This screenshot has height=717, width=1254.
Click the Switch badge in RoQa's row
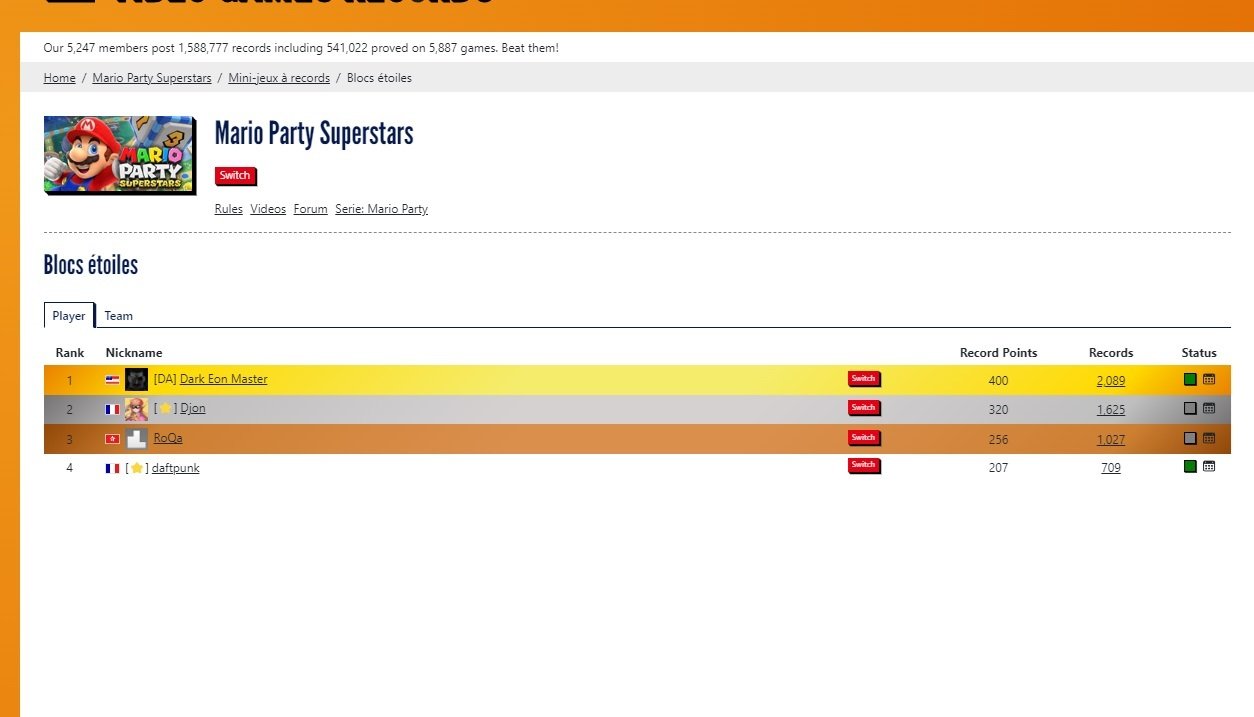pos(864,438)
